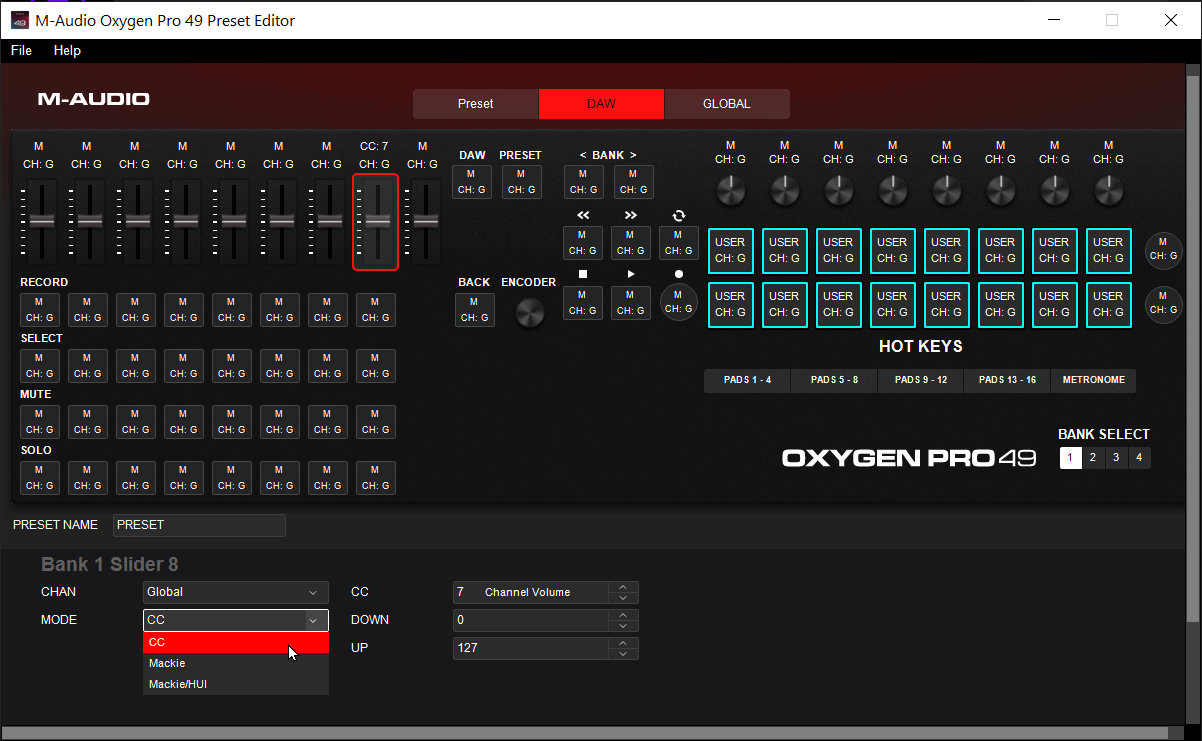The height and width of the screenshot is (741, 1202).
Task: Select the ENCODER knob
Action: point(529,313)
